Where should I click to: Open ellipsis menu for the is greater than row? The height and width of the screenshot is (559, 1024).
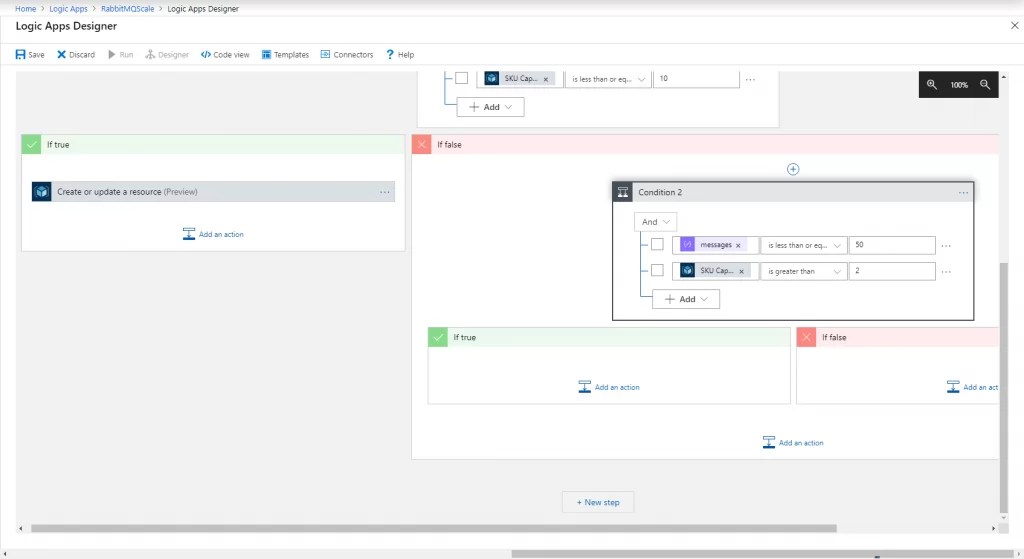946,271
